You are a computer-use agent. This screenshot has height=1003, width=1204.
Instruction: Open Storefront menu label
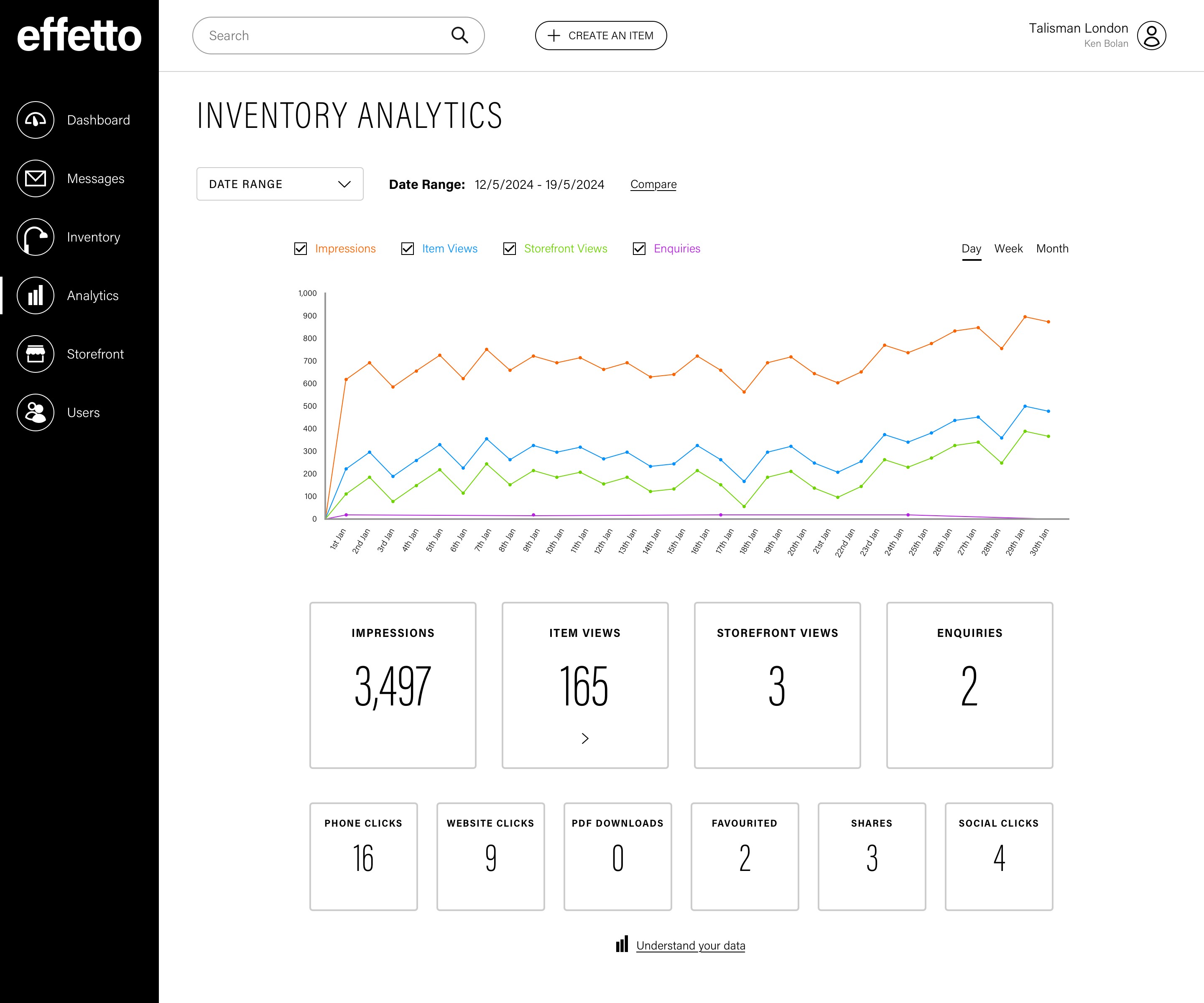(x=95, y=354)
